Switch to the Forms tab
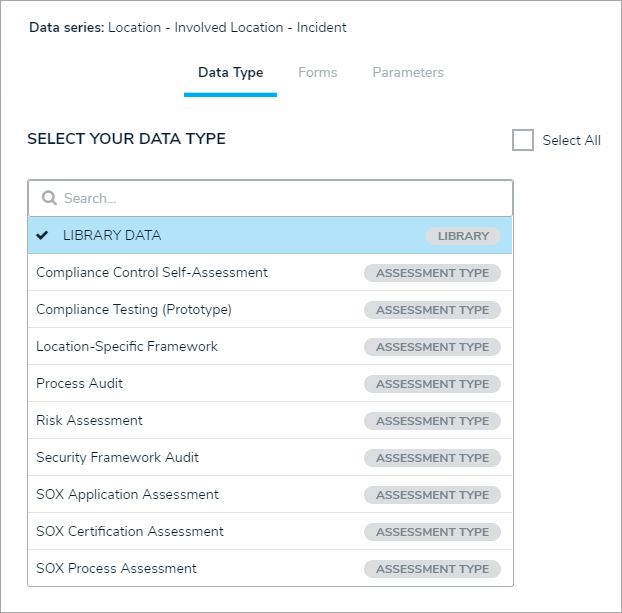Screen dimensions: 622x613 [x=317, y=73]
